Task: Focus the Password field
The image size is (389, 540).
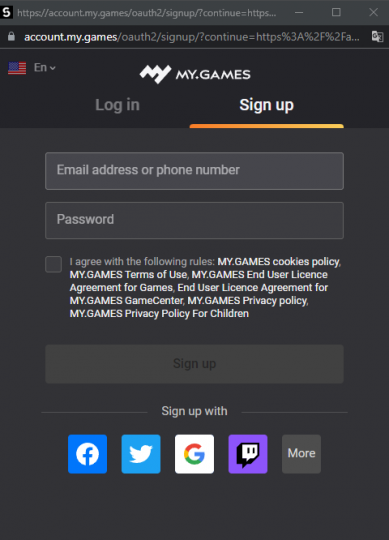Action: [194, 220]
